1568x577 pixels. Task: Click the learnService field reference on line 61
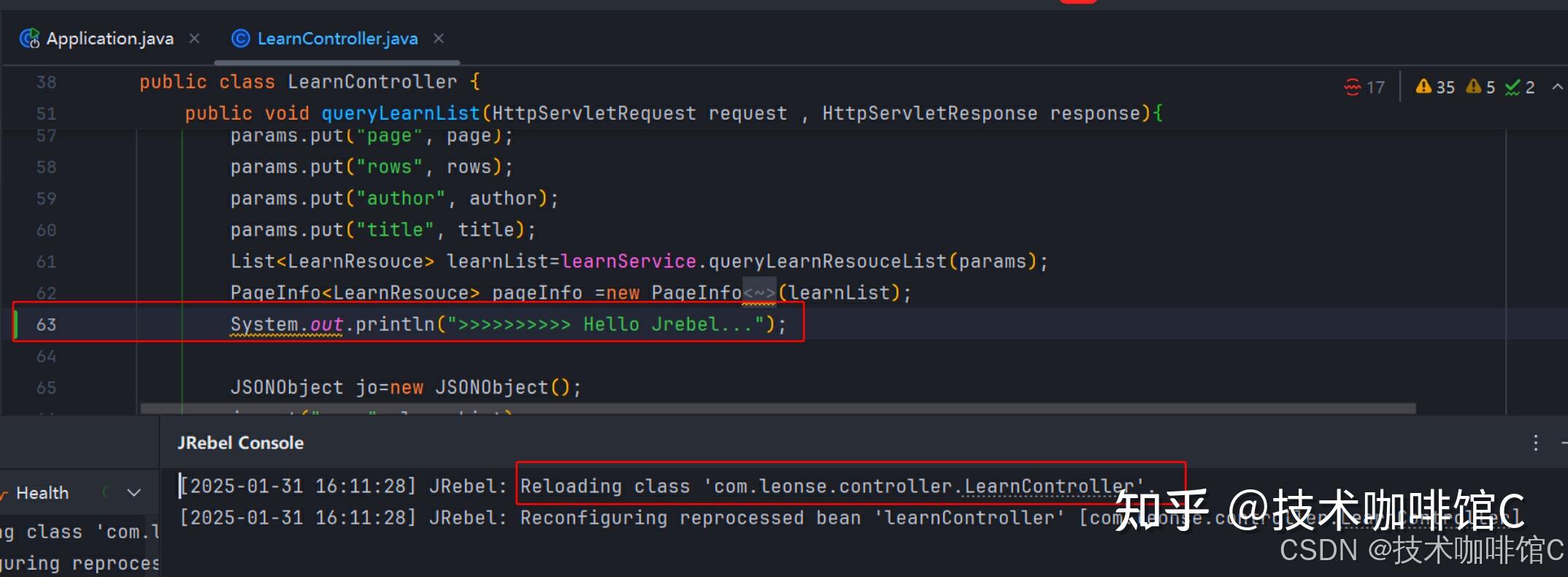tap(629, 261)
